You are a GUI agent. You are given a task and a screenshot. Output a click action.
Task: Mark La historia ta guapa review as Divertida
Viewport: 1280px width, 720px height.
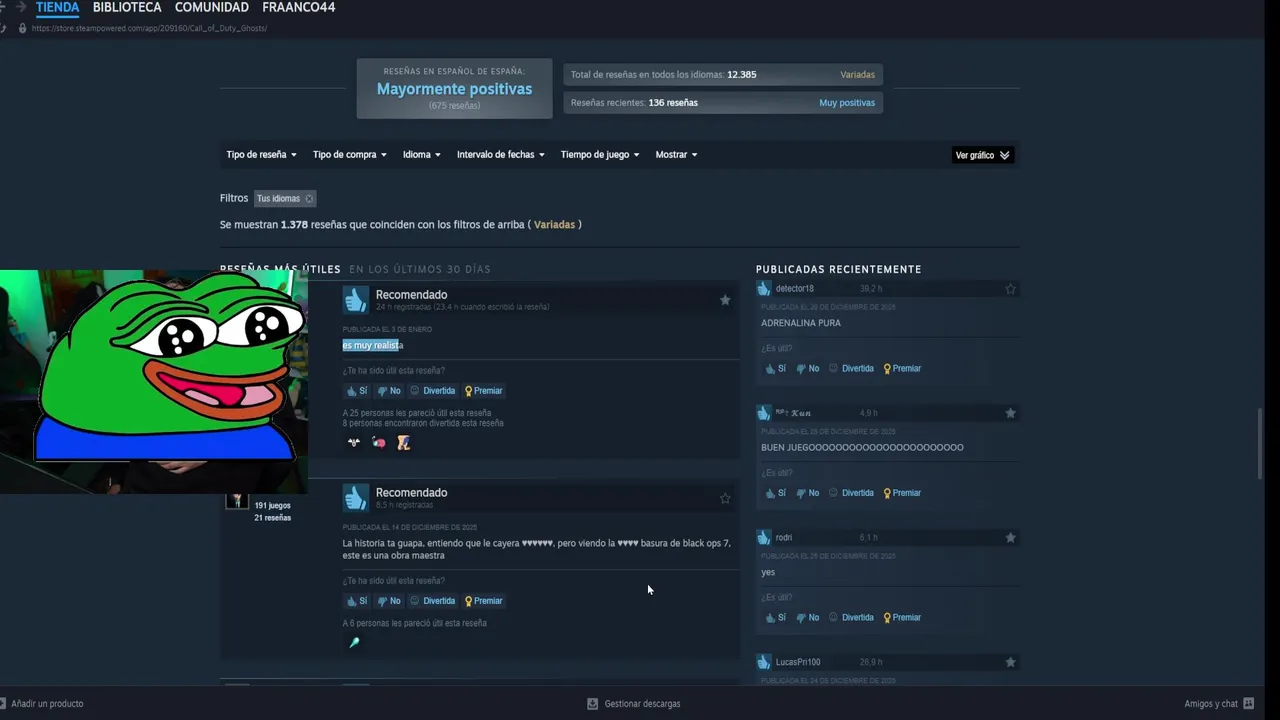tap(433, 601)
